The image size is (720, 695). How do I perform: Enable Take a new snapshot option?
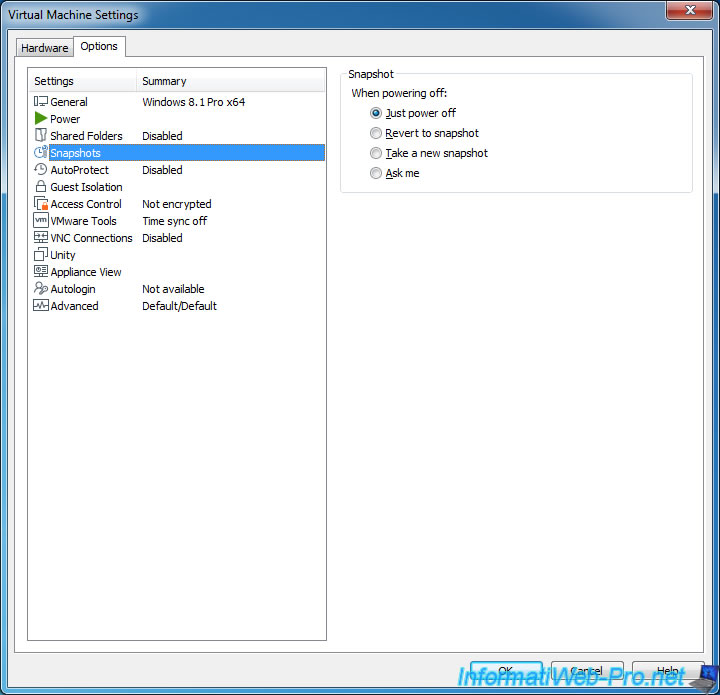376,153
